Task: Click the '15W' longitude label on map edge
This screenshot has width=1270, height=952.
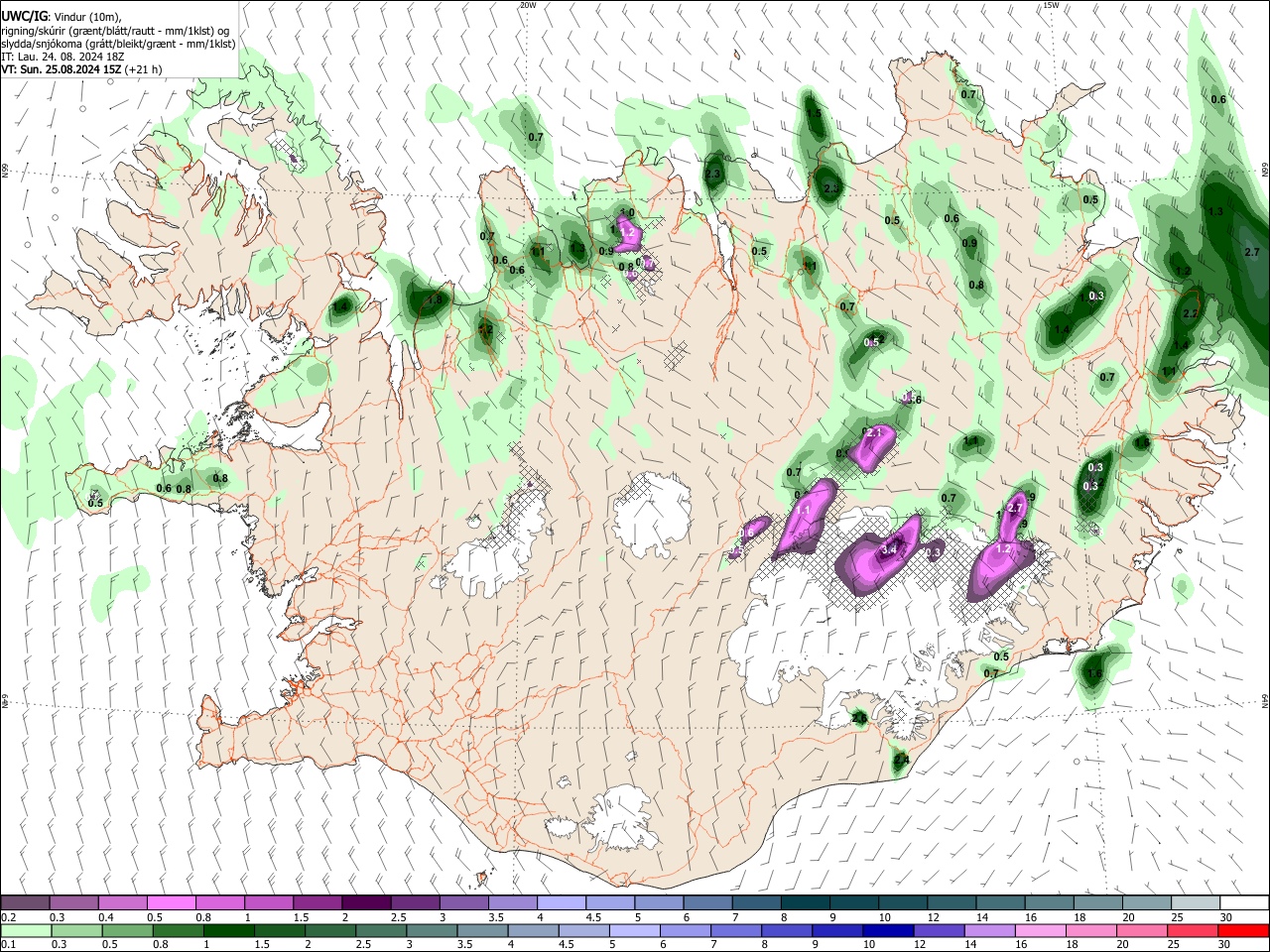Action: (x=1051, y=5)
